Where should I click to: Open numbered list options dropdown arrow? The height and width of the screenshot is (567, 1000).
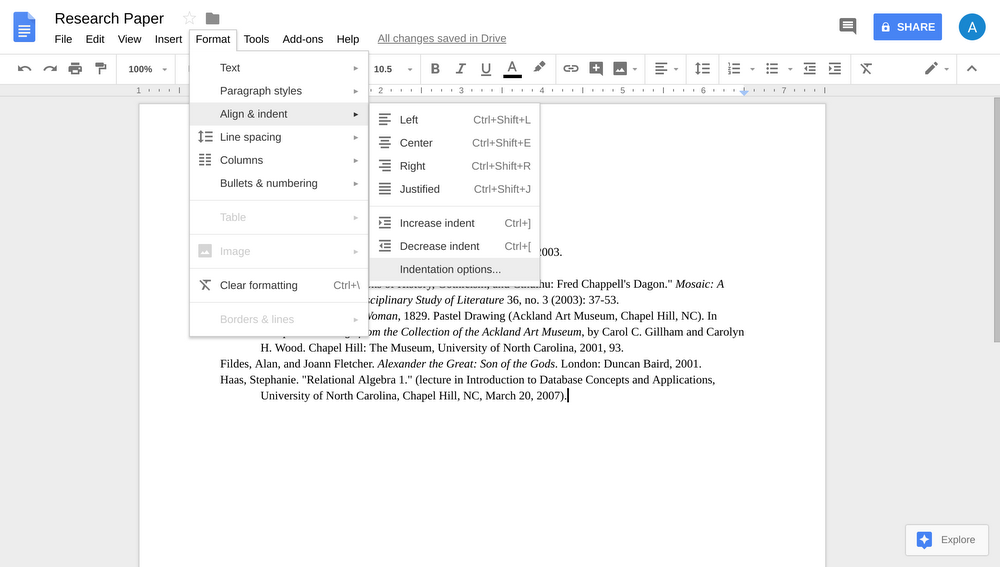(753, 69)
